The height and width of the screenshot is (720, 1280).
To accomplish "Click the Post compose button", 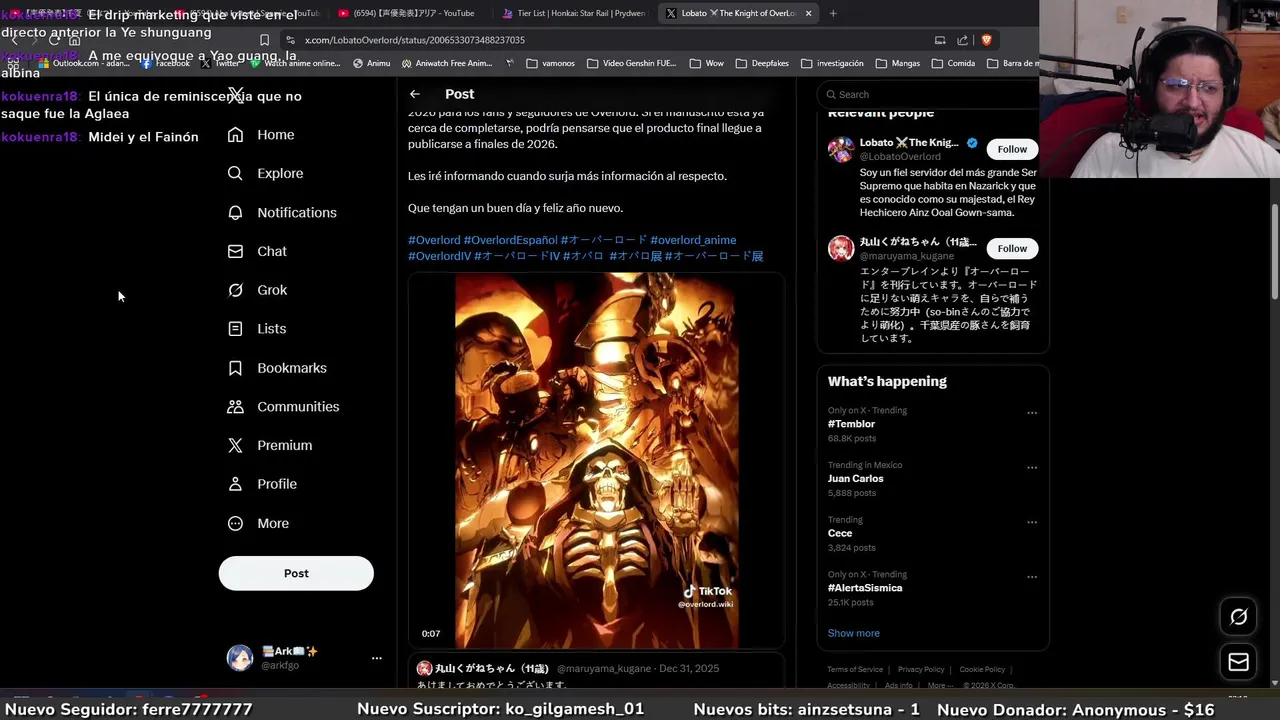I will click(x=296, y=573).
